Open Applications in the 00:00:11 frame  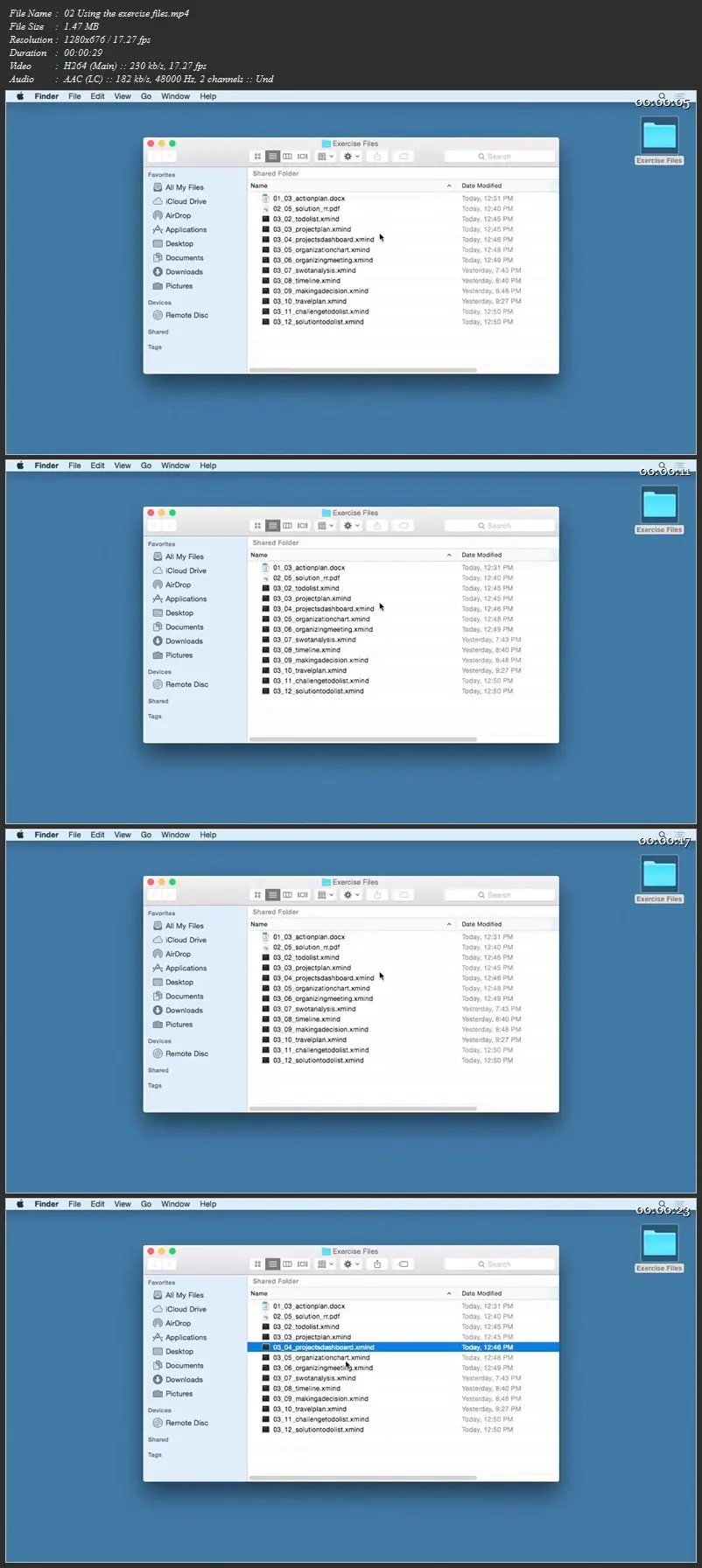[x=180, y=598]
